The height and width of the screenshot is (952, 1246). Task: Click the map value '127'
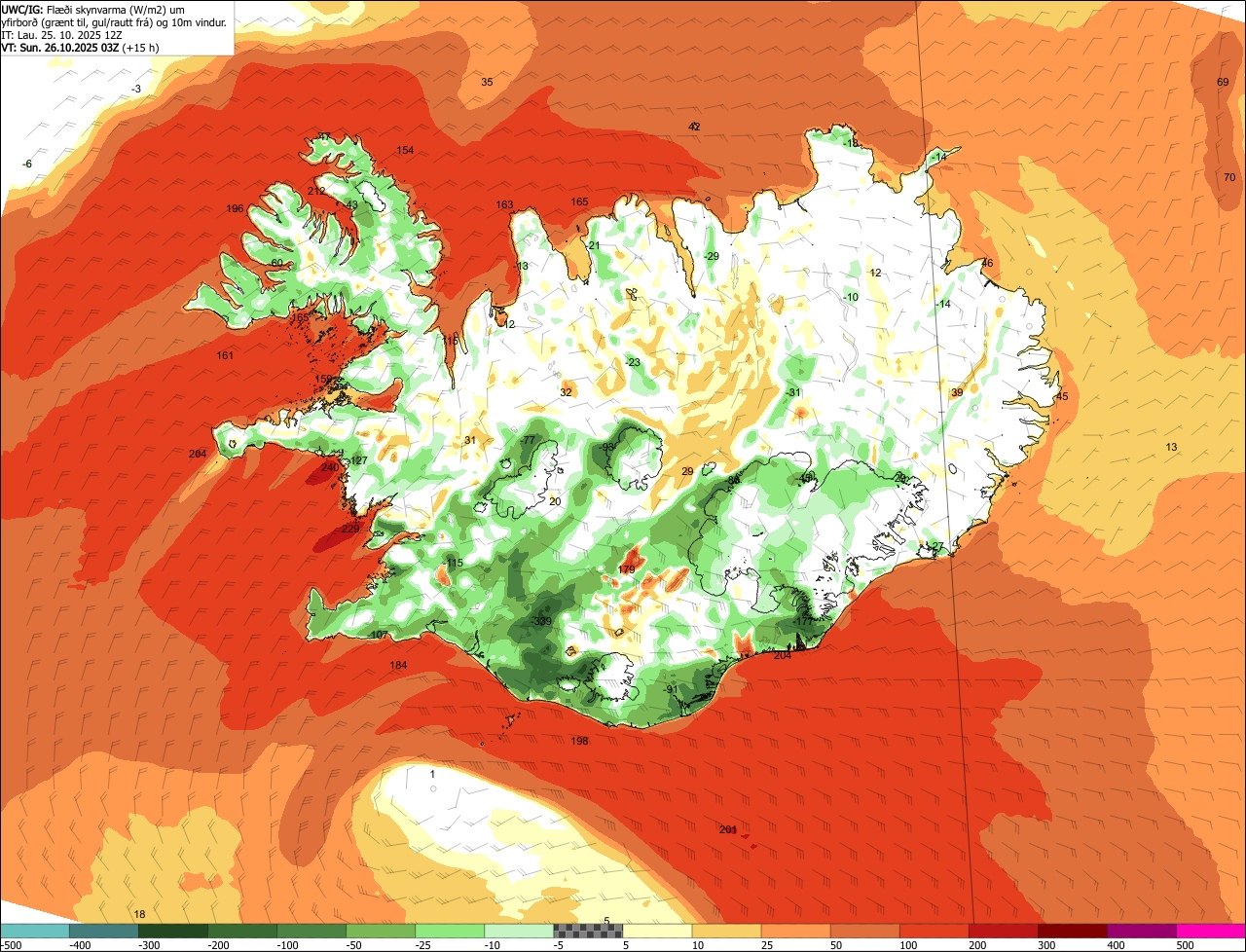point(358,460)
